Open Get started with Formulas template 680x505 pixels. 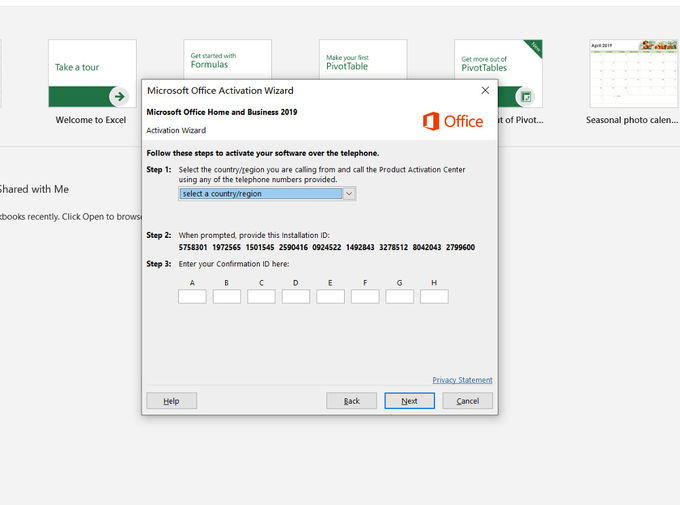pos(228,59)
